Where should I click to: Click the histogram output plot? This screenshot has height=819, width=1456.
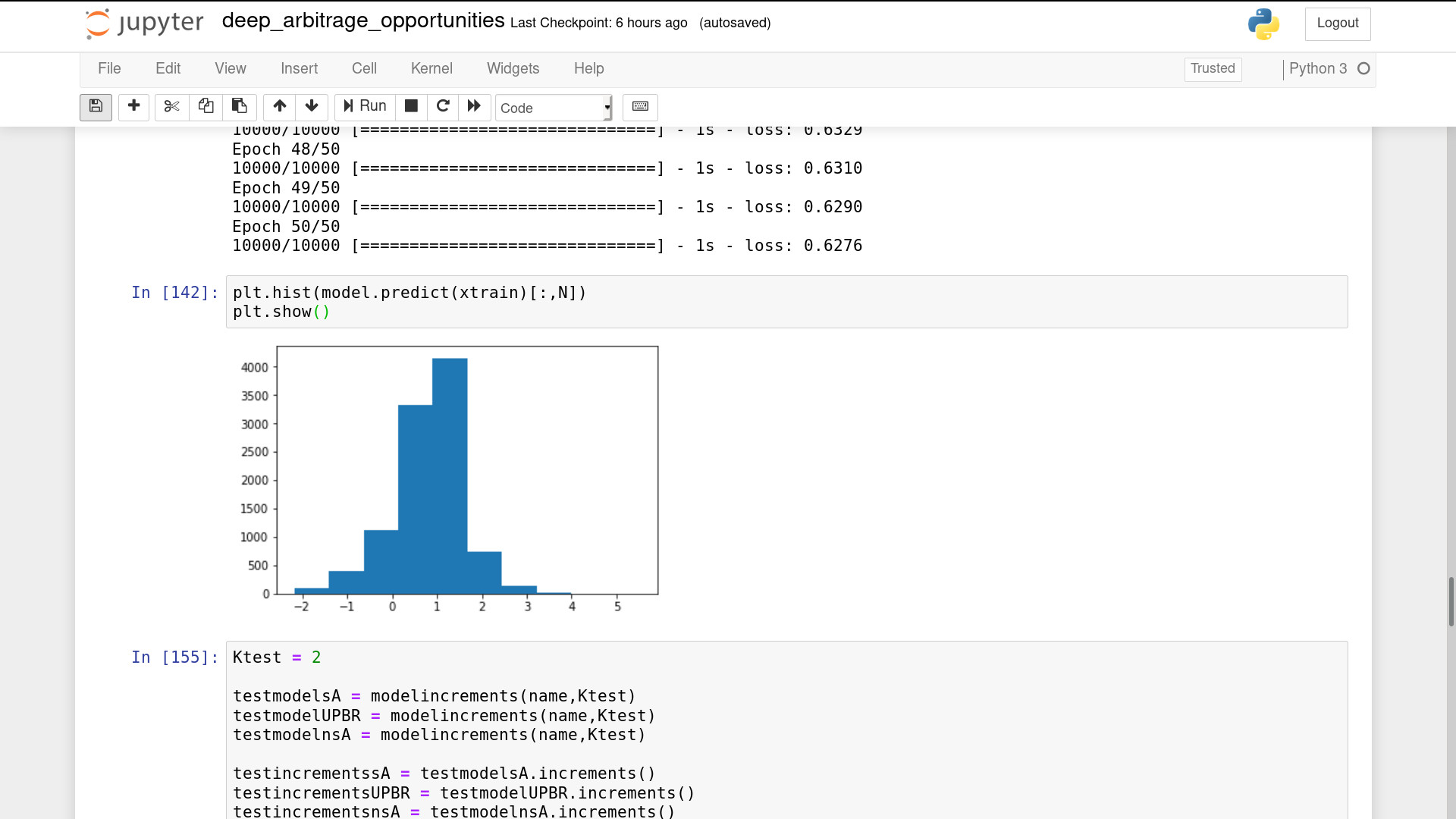click(x=447, y=479)
